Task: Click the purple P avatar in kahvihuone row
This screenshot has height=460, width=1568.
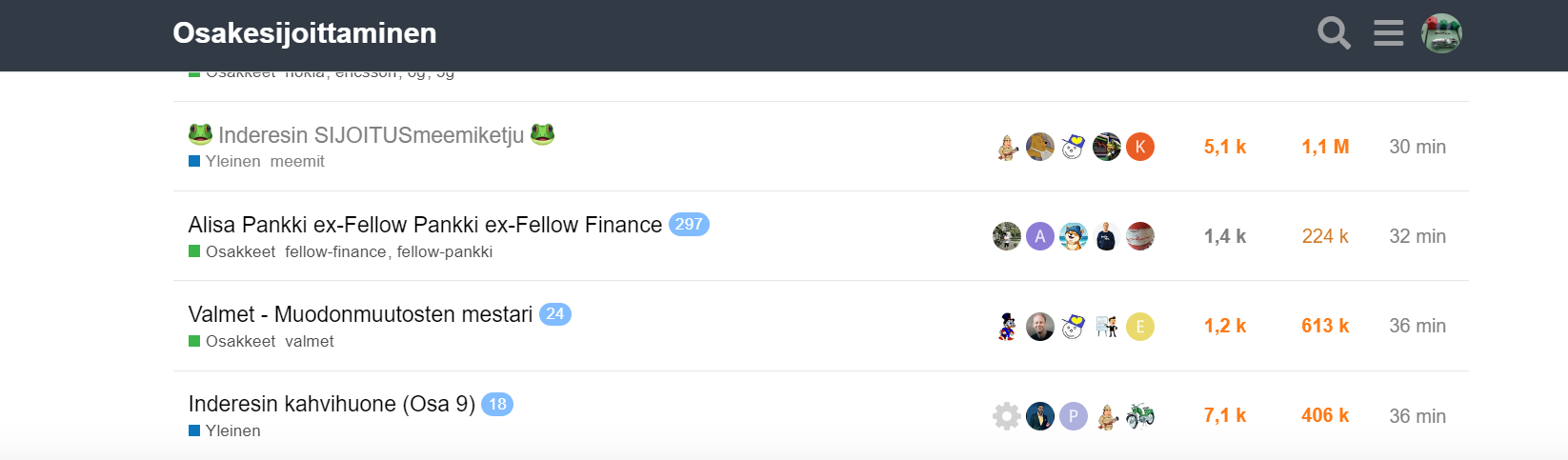Action: (1074, 416)
